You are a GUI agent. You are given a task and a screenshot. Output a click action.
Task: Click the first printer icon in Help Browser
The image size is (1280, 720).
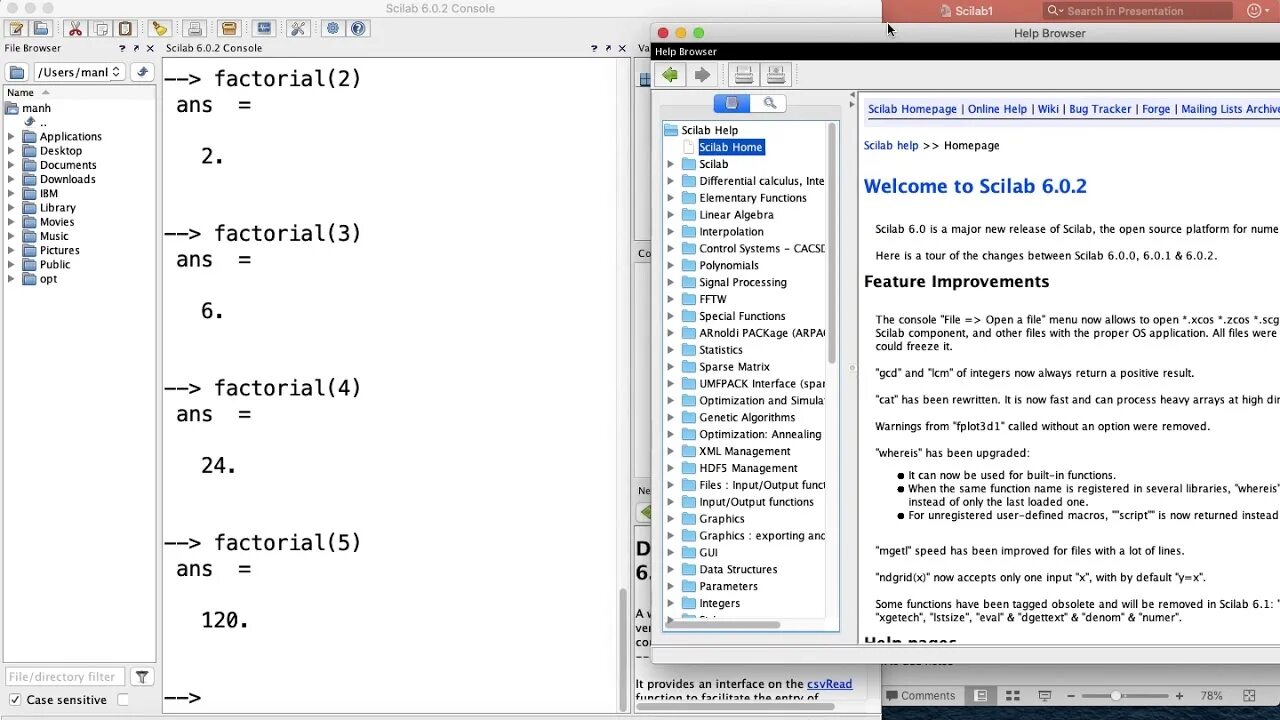743,75
